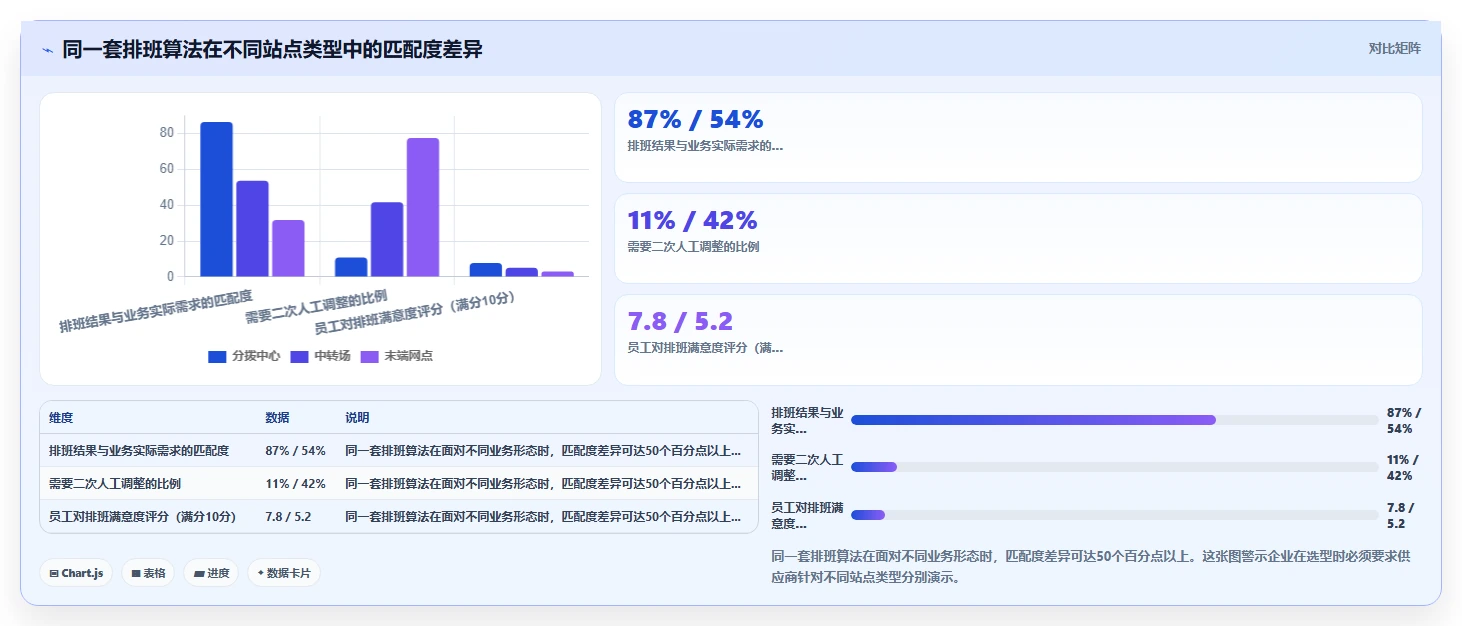
Task: Click the 中转场 bar in 二次人工调整 group
Action: [387, 240]
